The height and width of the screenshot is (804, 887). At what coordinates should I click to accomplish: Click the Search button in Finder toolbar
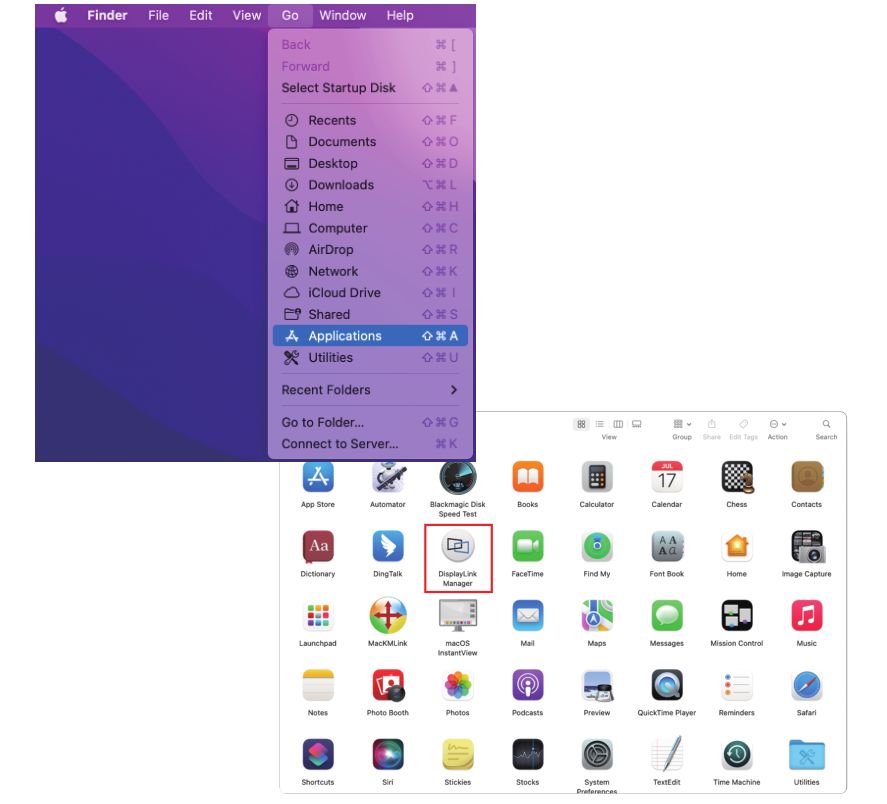826,424
